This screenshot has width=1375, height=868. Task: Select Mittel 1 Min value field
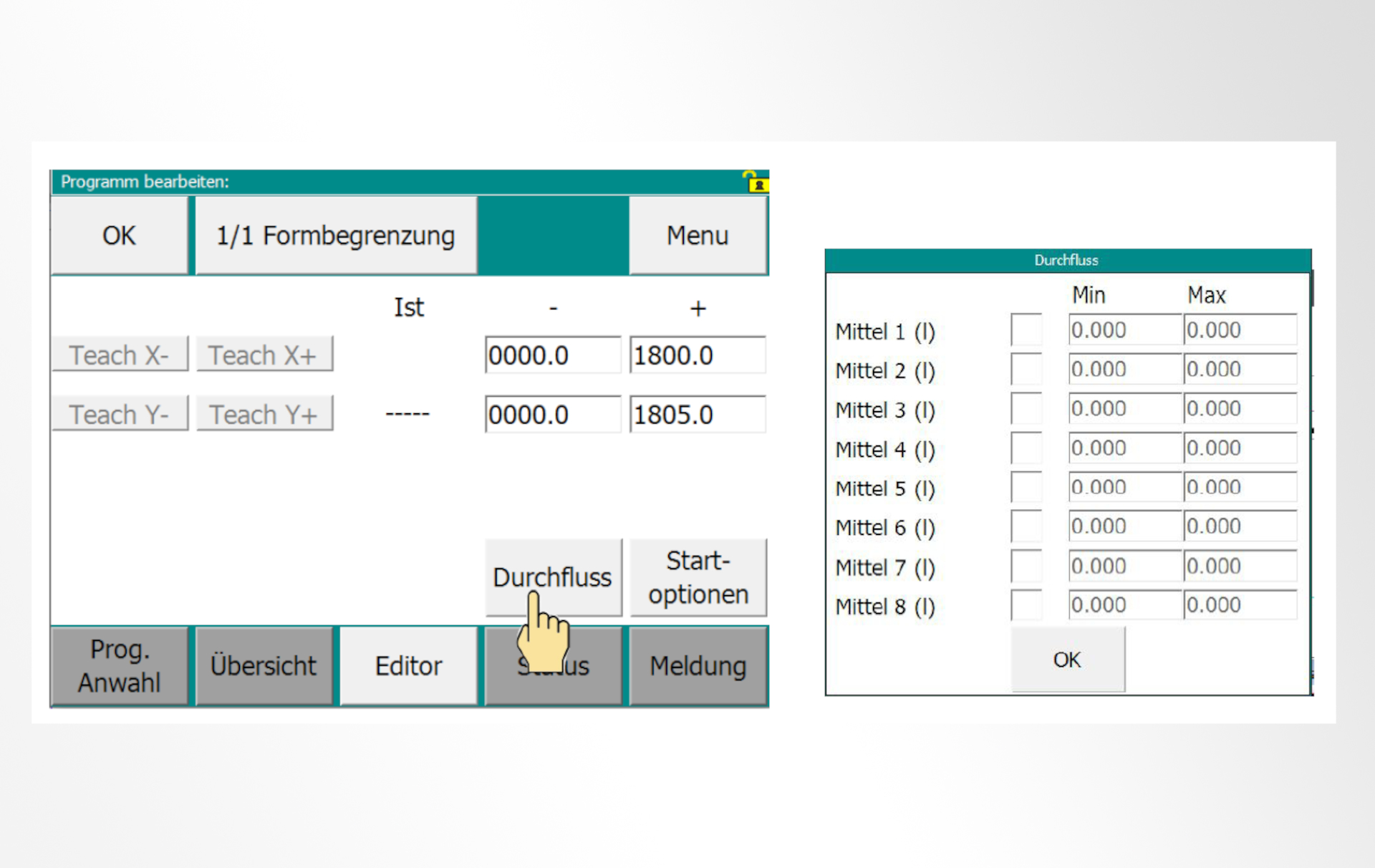coord(1125,330)
